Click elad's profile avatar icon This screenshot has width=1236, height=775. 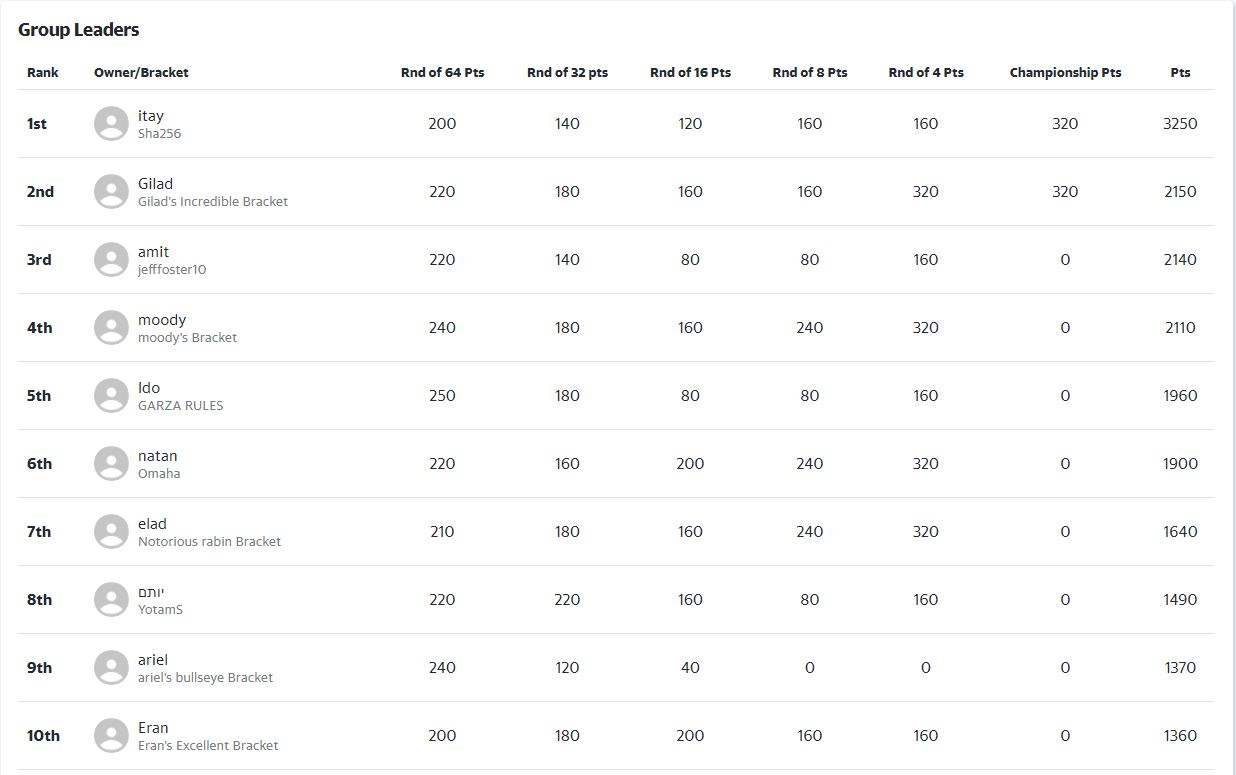111,532
